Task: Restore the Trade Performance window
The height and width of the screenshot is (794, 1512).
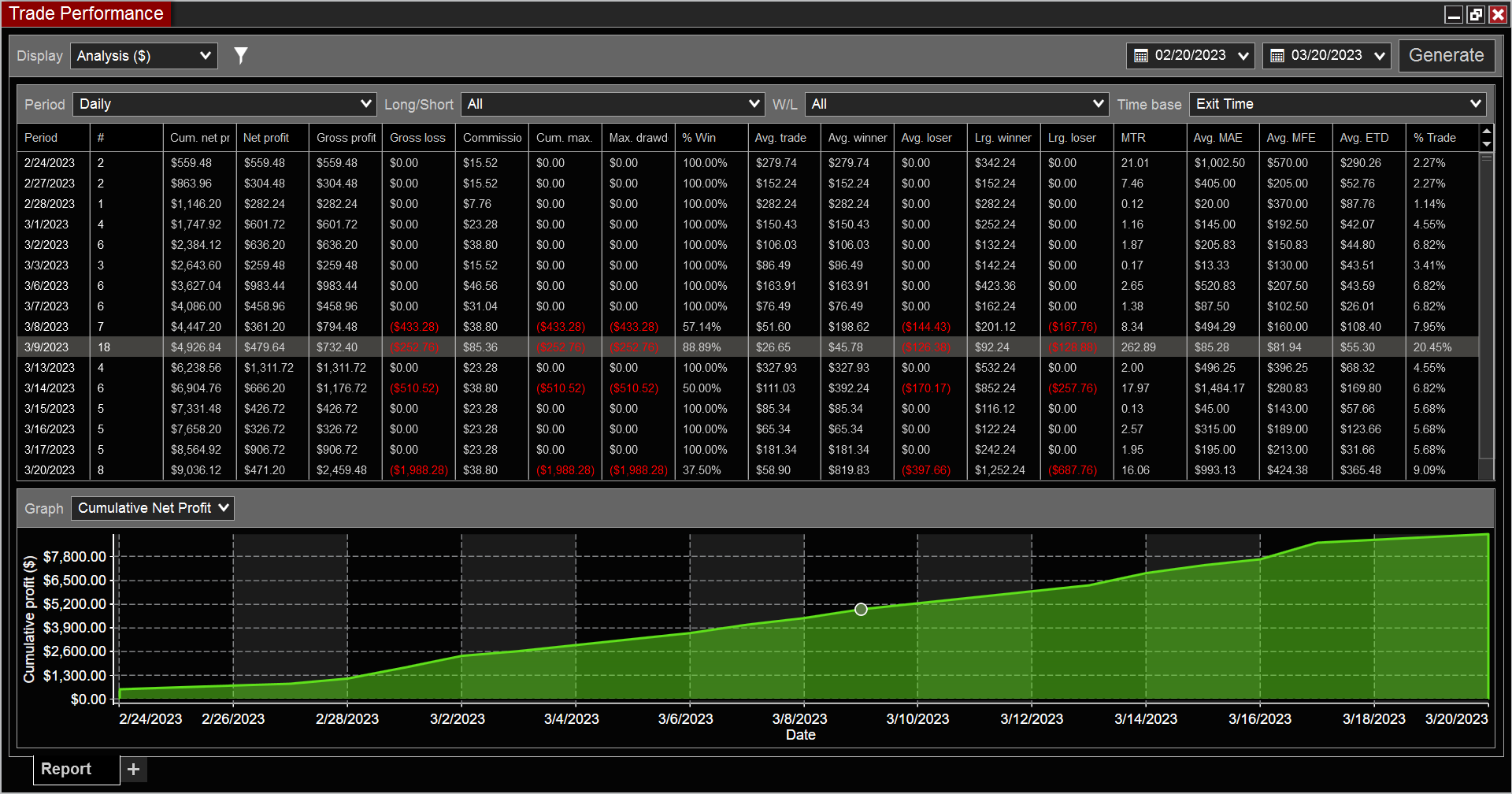Action: click(1476, 14)
